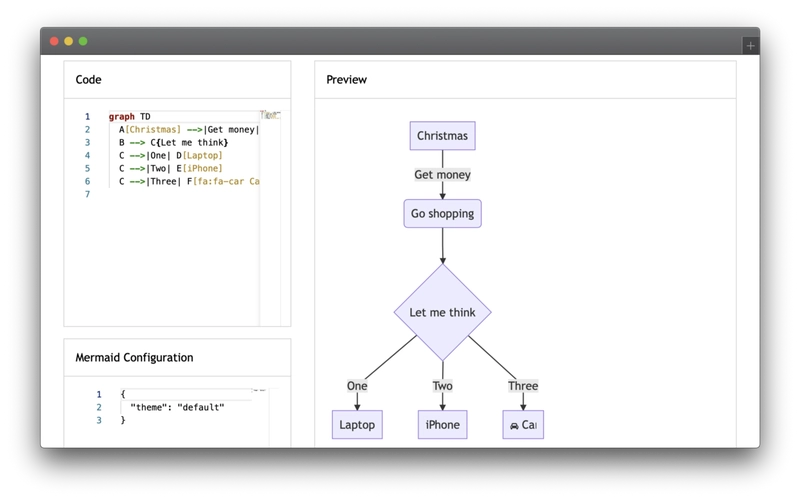Viewport: 800px width, 501px height.
Task: Click the Preview panel heading
Action: click(x=346, y=80)
